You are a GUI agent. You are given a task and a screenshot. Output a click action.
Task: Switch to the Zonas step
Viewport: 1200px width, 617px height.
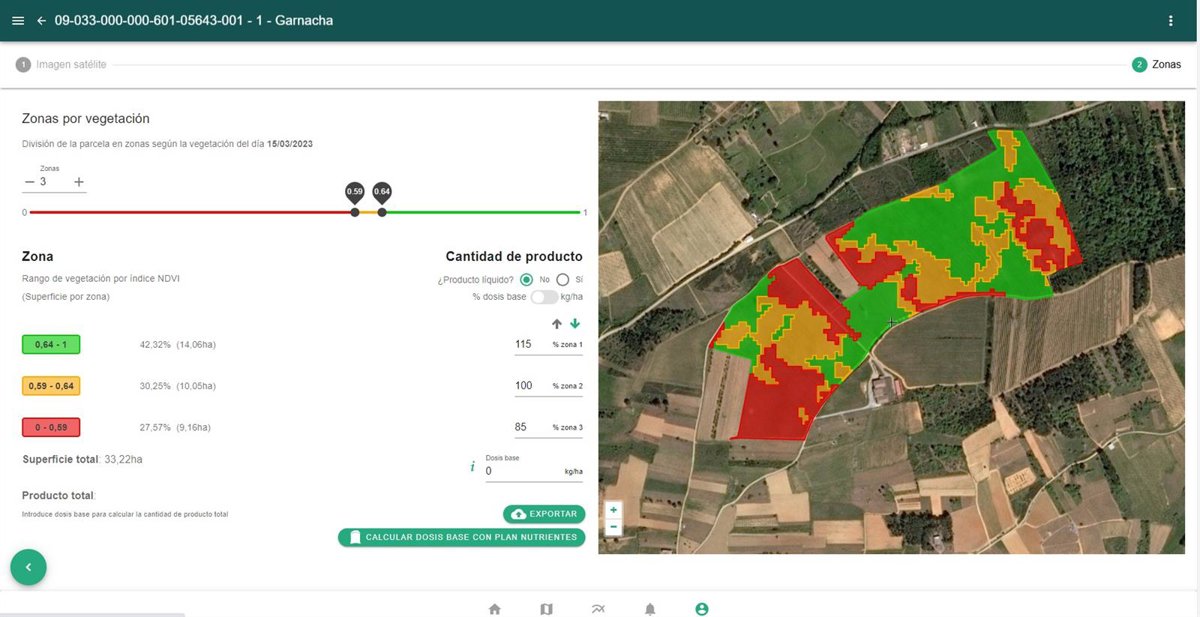click(x=1156, y=65)
